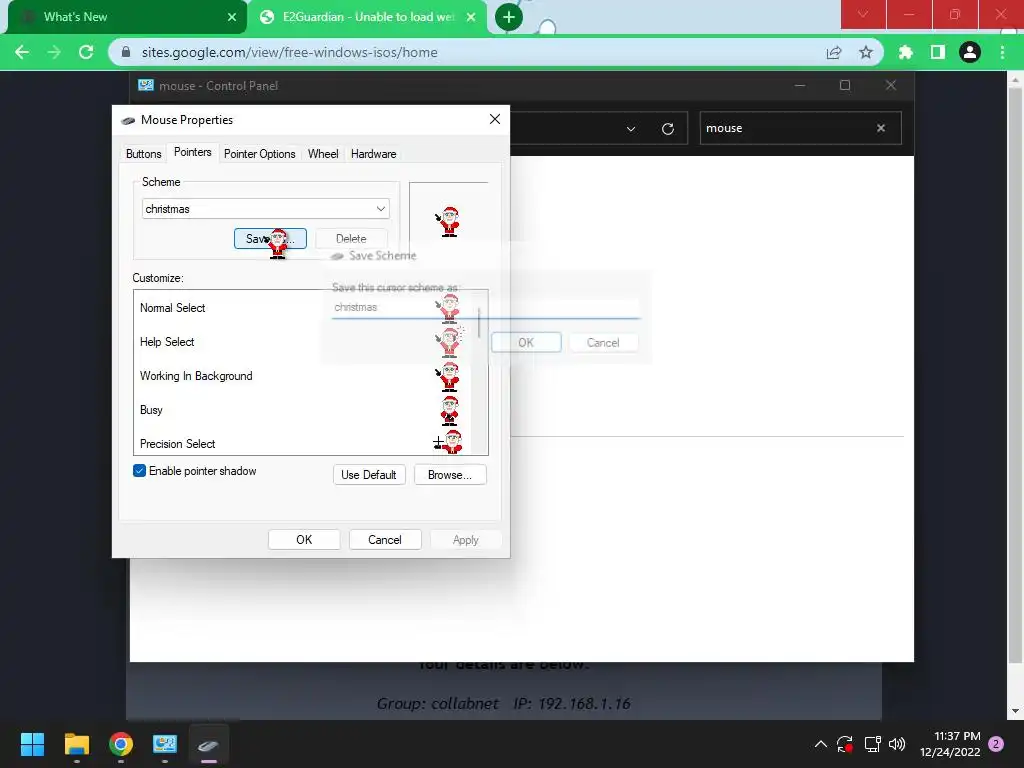
Task: Click the Mouse Properties taskbar icon
Action: click(209, 744)
